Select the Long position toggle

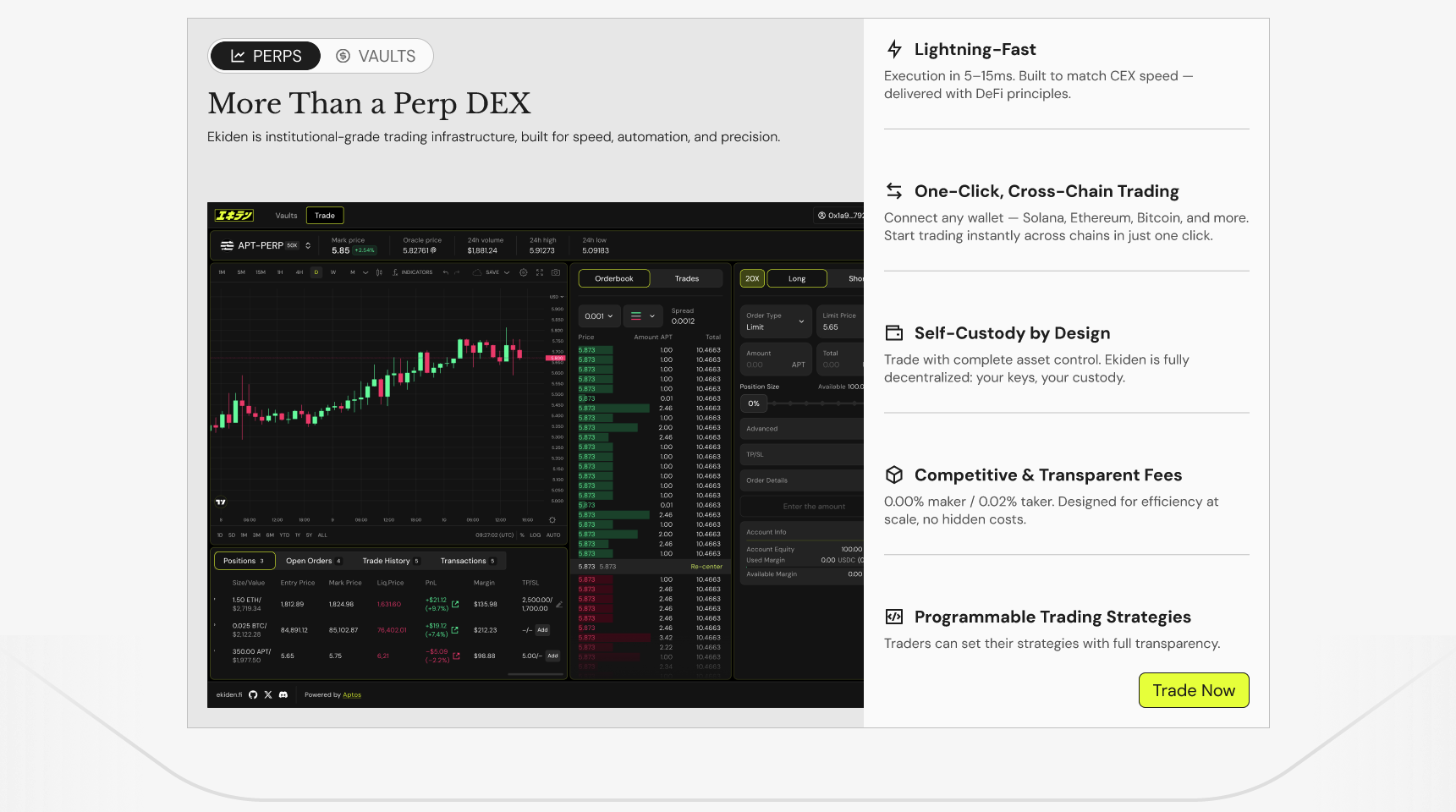797,278
